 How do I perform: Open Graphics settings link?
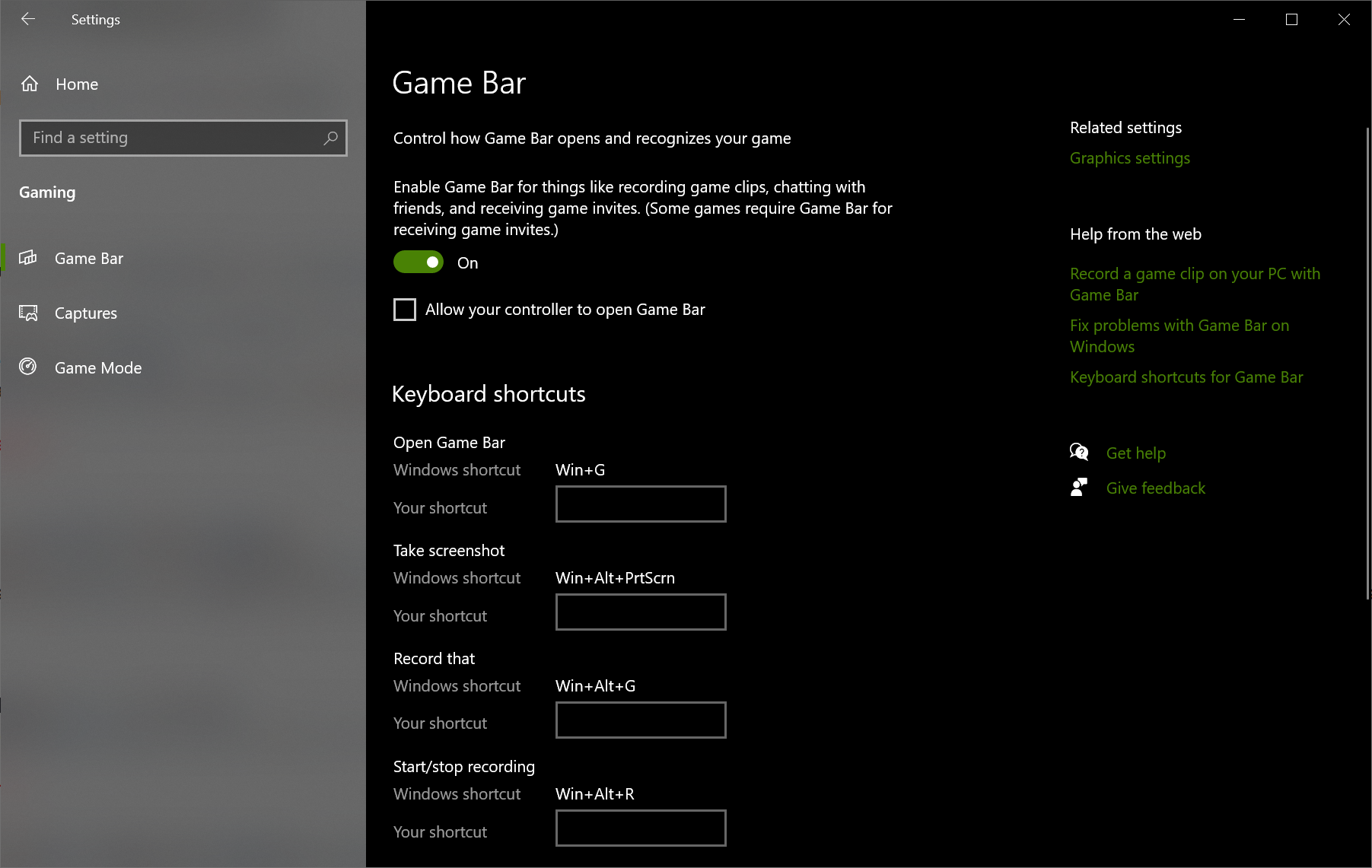click(x=1130, y=158)
